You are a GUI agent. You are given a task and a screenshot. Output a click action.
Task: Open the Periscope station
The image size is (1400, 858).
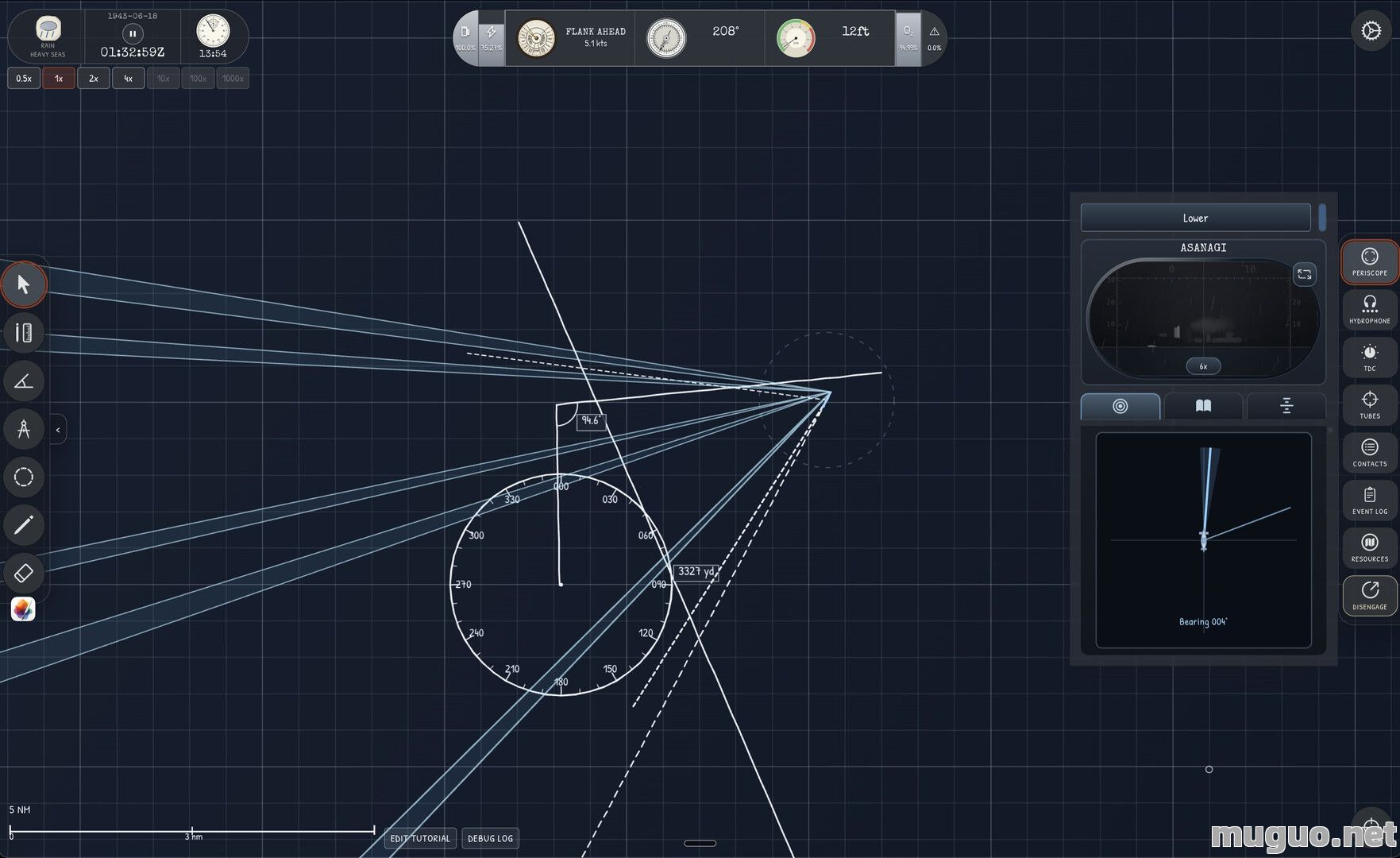point(1369,262)
